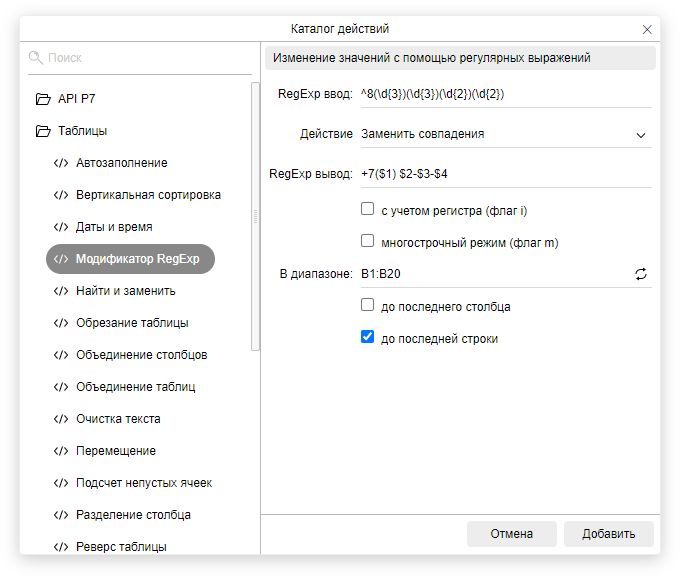The width and height of the screenshot is (680, 578).
Task: Click the Отмена button
Action: [x=511, y=534]
